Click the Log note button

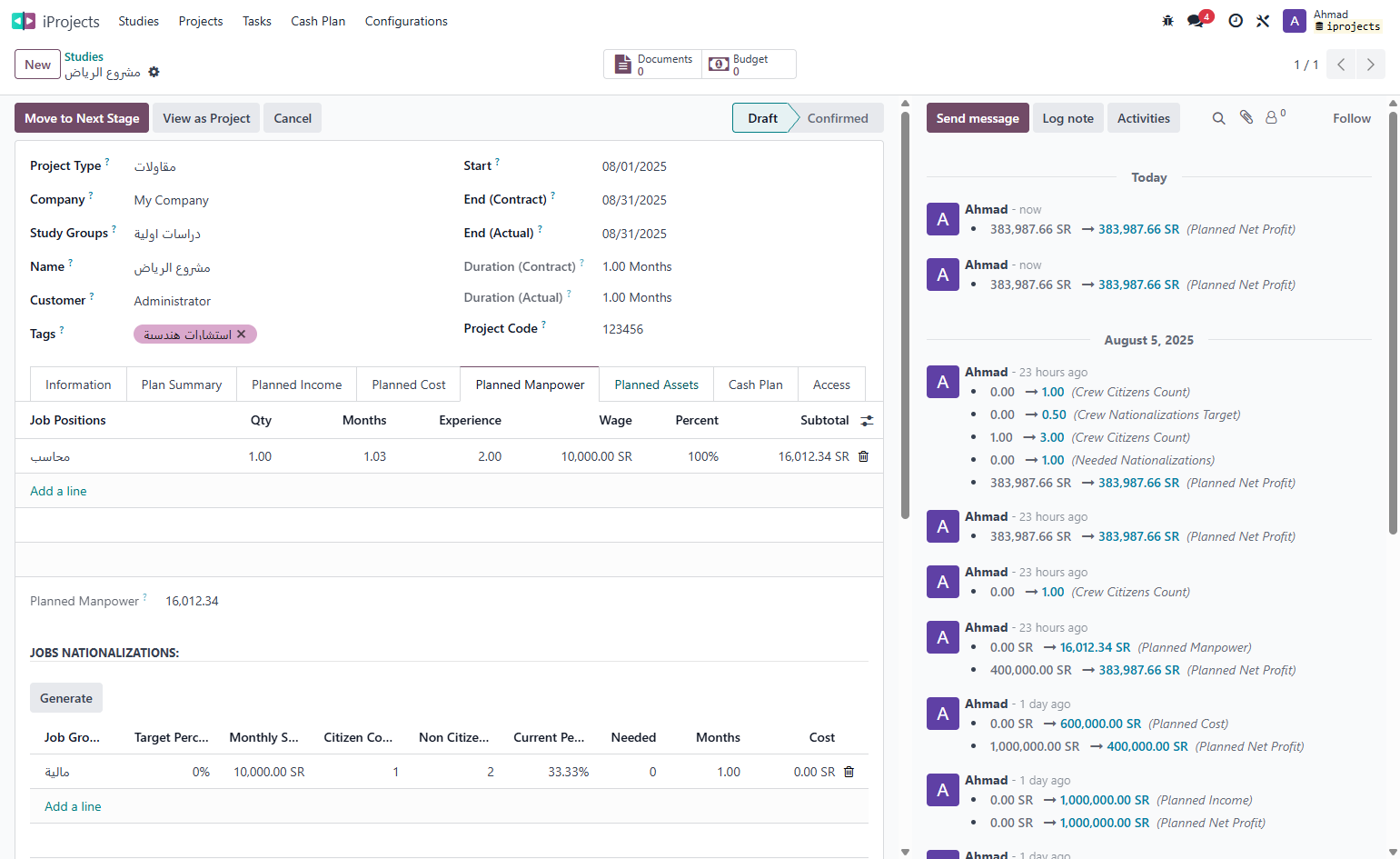pos(1068,118)
